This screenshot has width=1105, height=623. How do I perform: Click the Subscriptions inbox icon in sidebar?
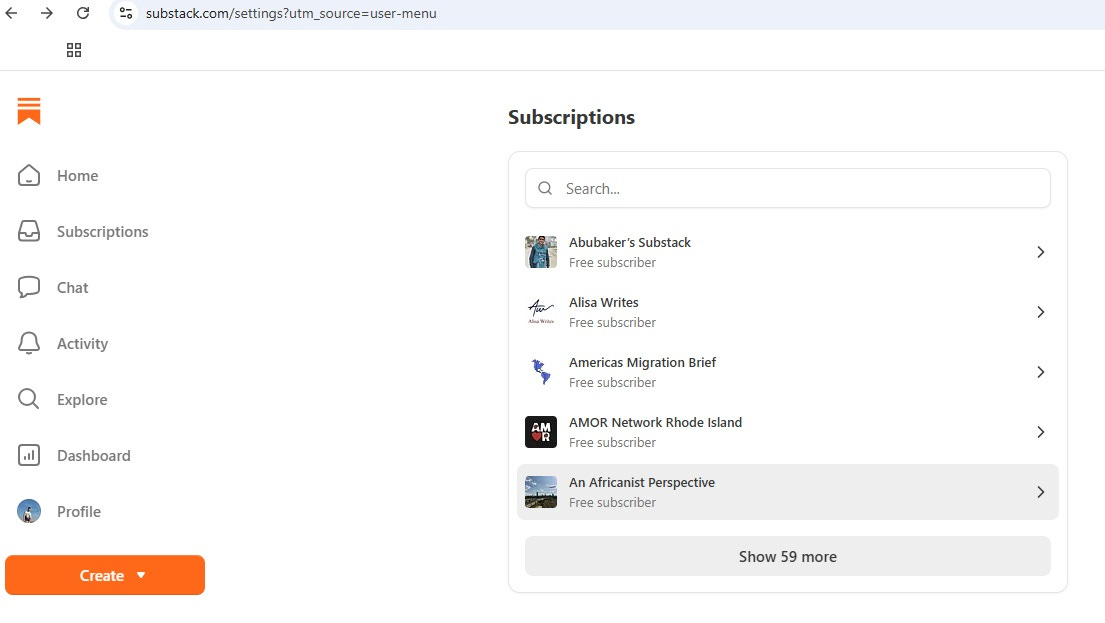(29, 231)
